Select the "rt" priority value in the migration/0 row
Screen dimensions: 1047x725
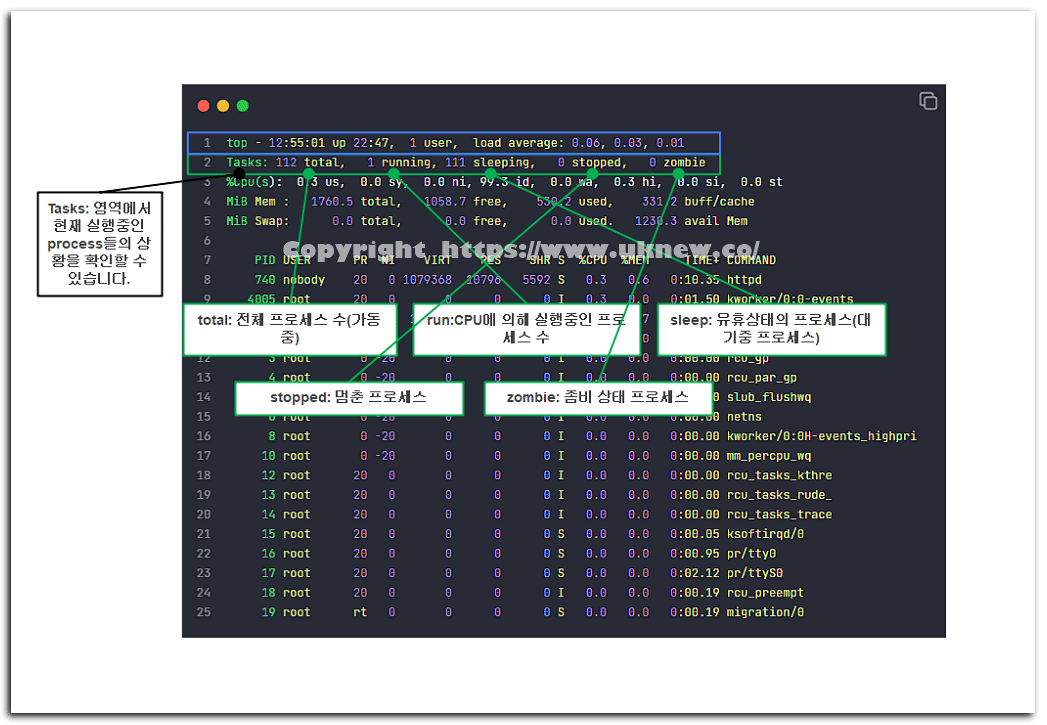pos(360,612)
